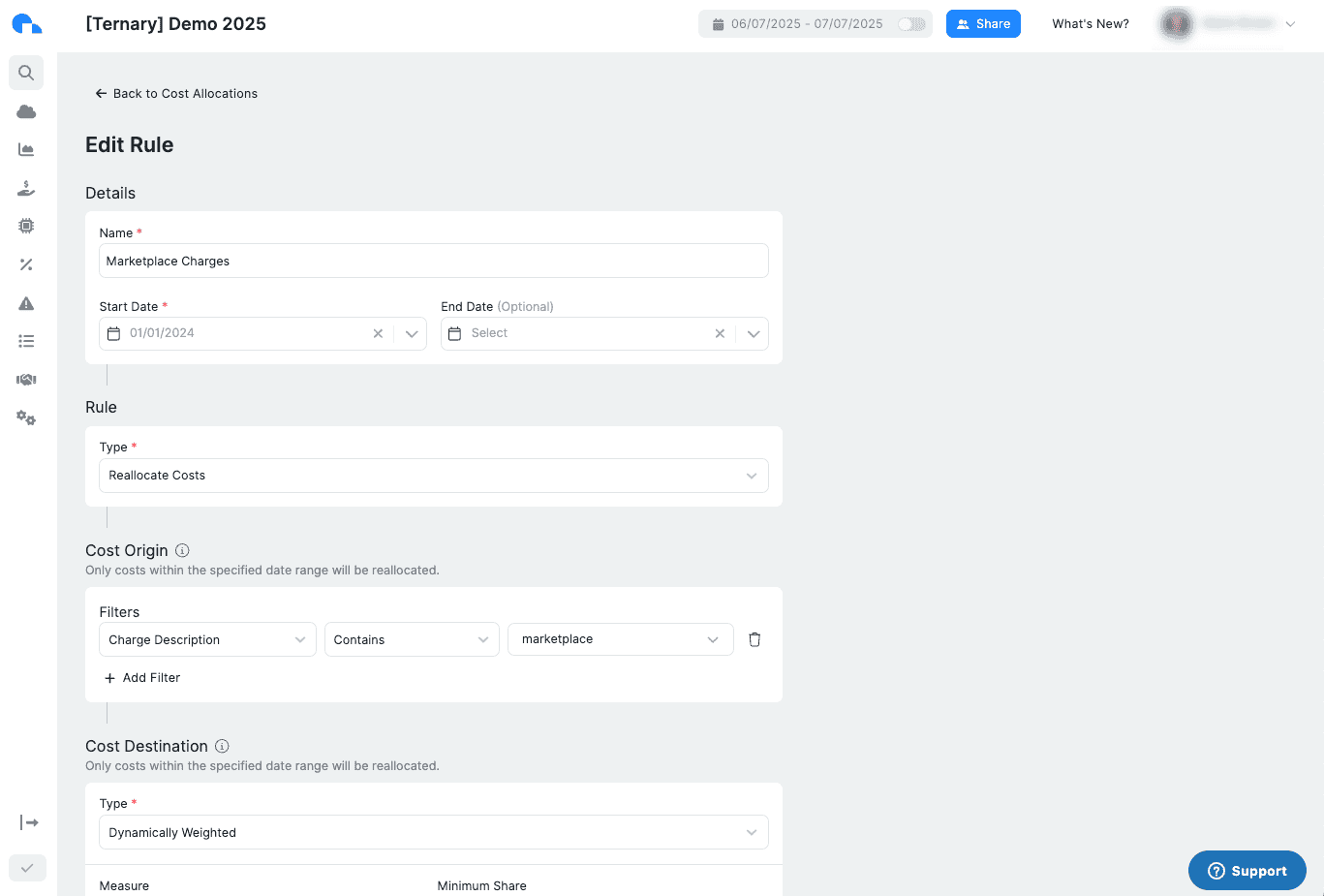The height and width of the screenshot is (896, 1324).
Task: Click the 'Minimum Share' label
Action: pyautogui.click(x=482, y=885)
